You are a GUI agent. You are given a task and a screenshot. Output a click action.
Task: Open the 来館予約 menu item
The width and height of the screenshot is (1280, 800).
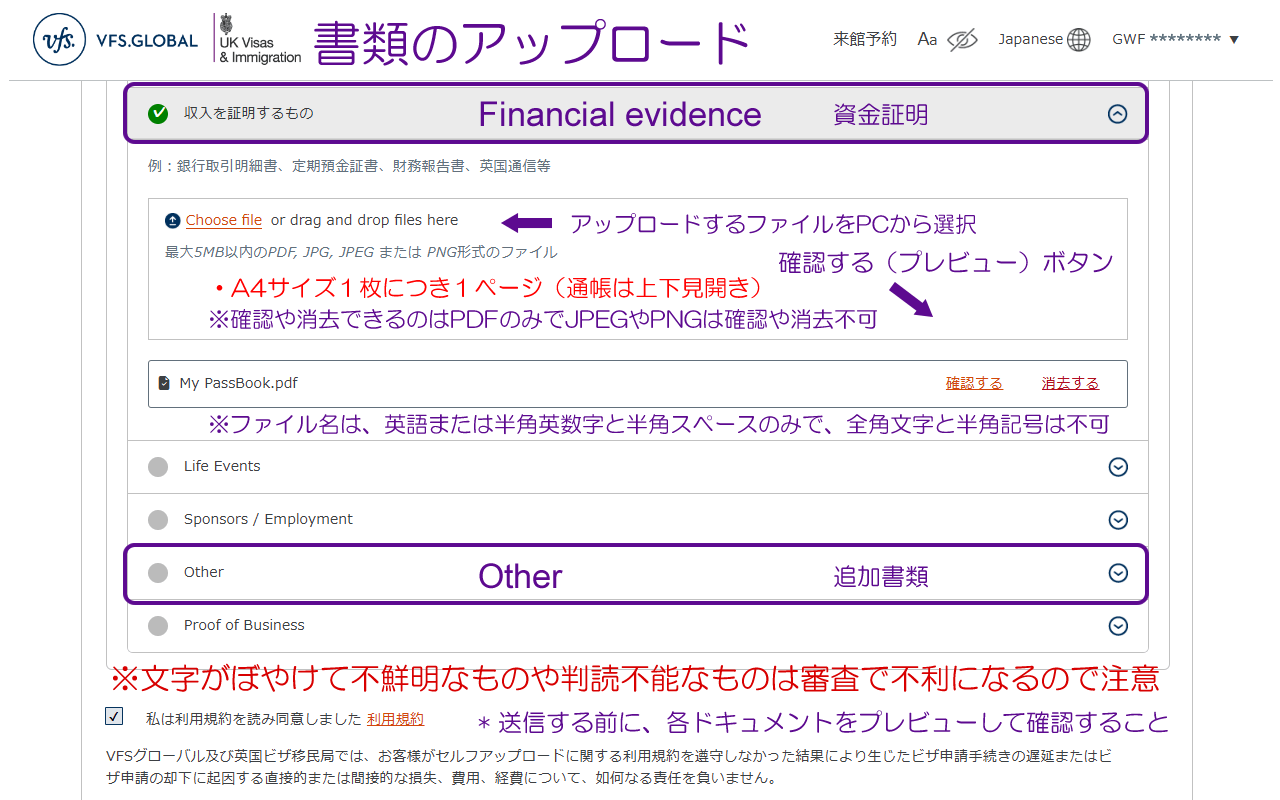click(x=865, y=40)
